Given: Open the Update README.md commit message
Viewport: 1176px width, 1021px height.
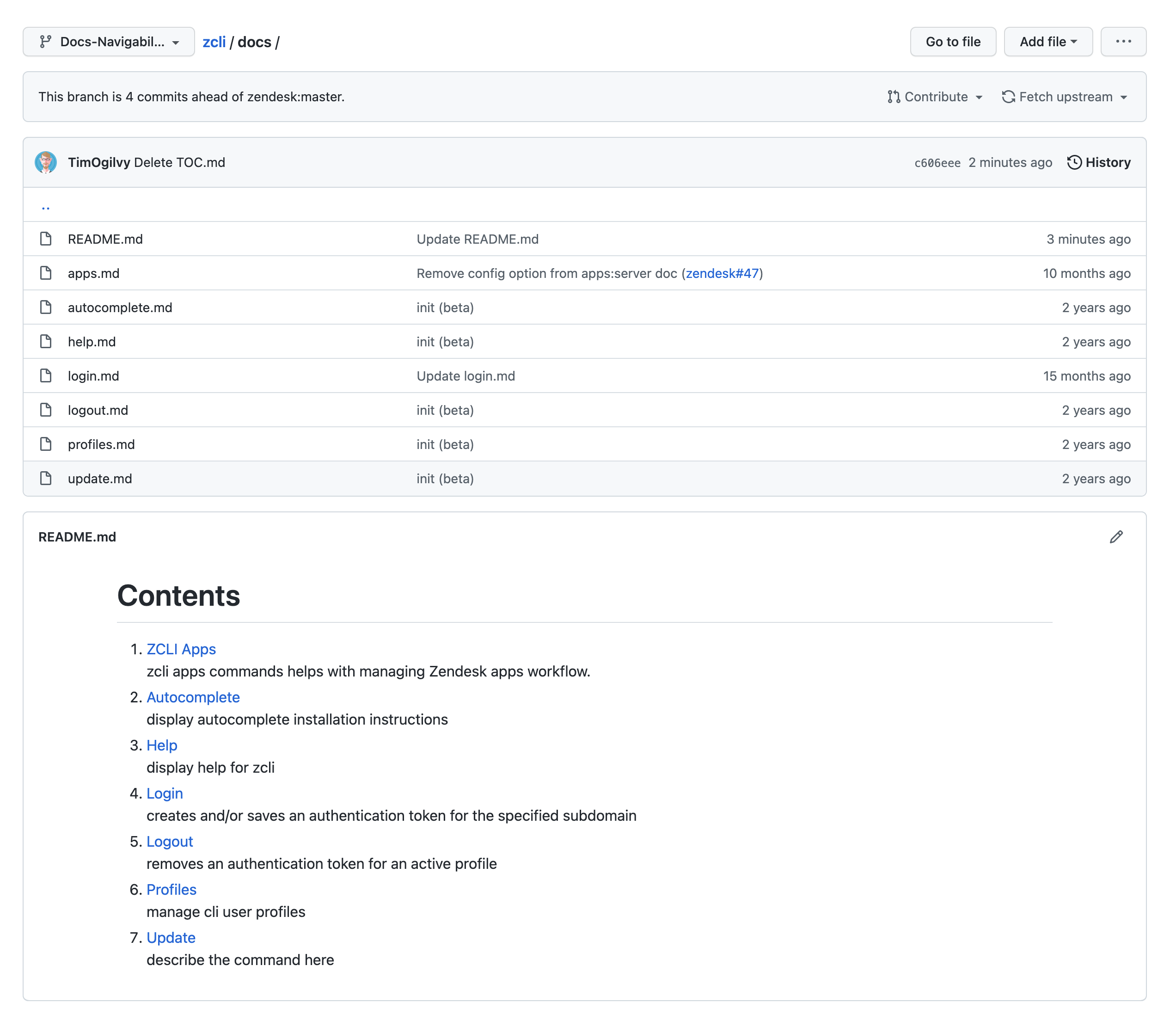Looking at the screenshot, I should [x=477, y=240].
